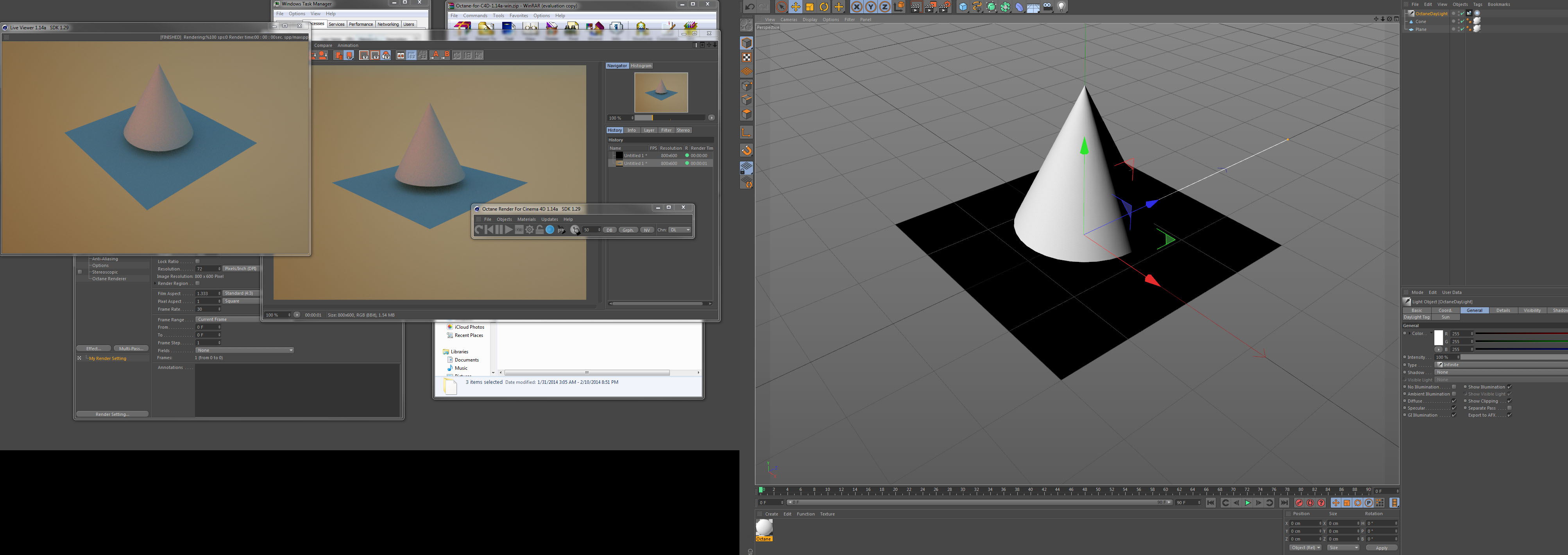Add a Cube primitive object
Image resolution: width=1568 pixels, height=555 pixels.
(x=962, y=7)
